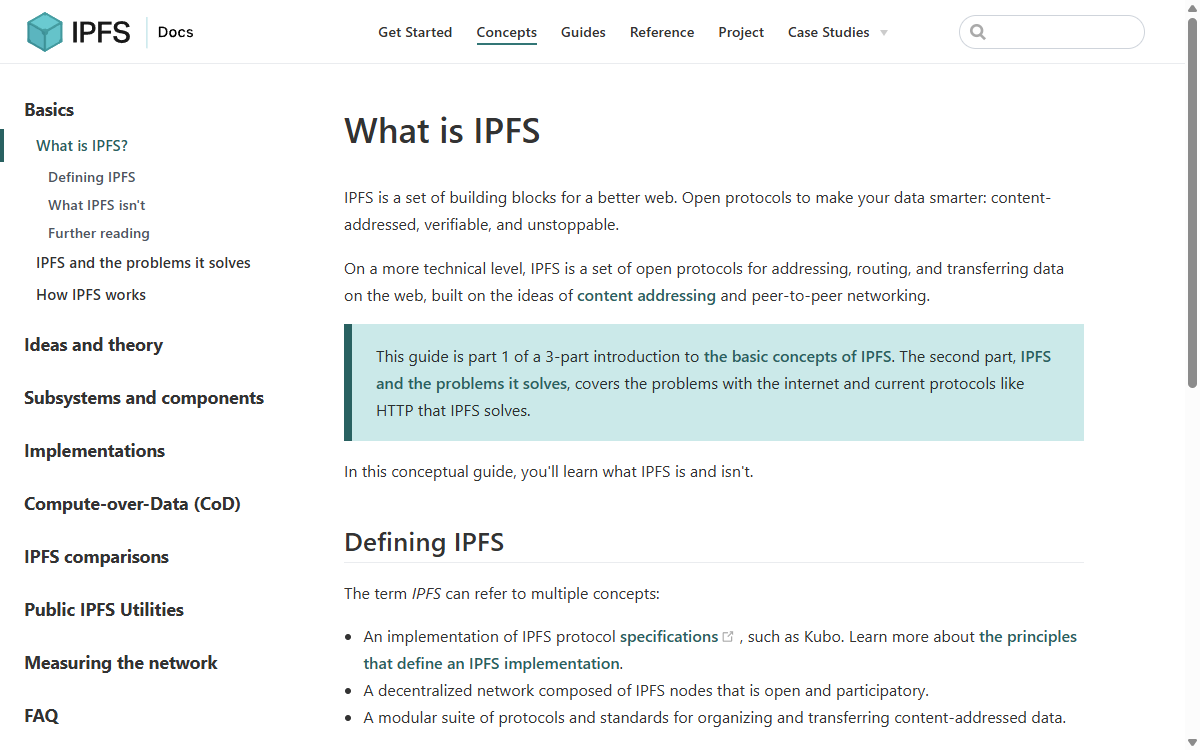This screenshot has height=750, width=1200.
Task: Open IPFS and the problems it solves sidebar page
Action: click(x=143, y=263)
